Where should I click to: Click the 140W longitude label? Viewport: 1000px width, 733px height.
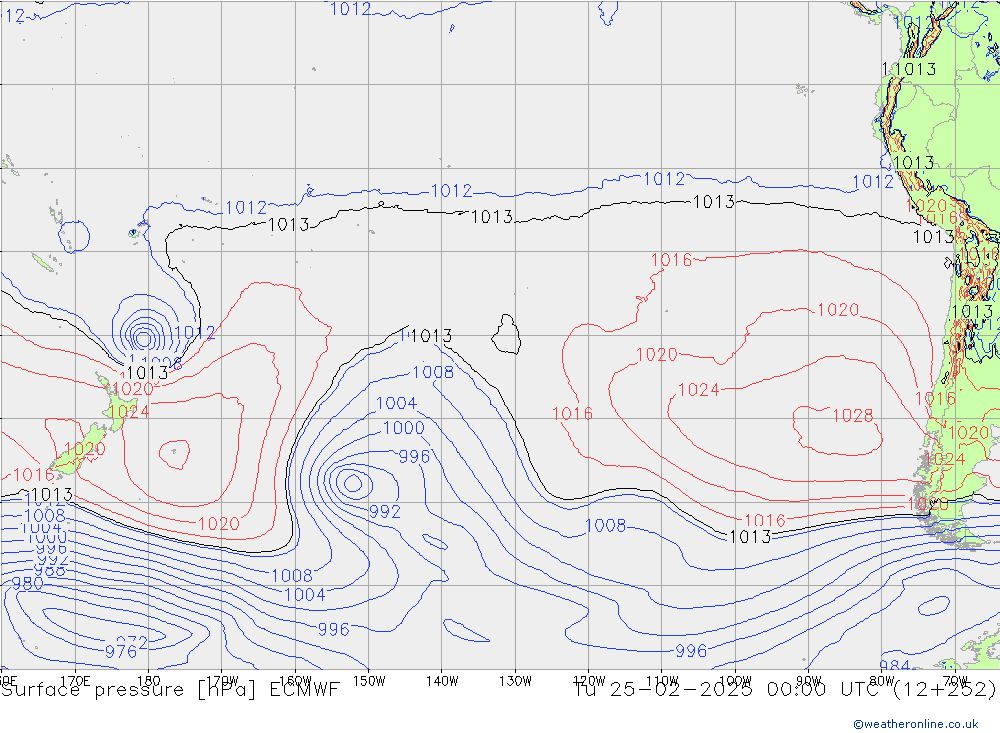click(442, 681)
